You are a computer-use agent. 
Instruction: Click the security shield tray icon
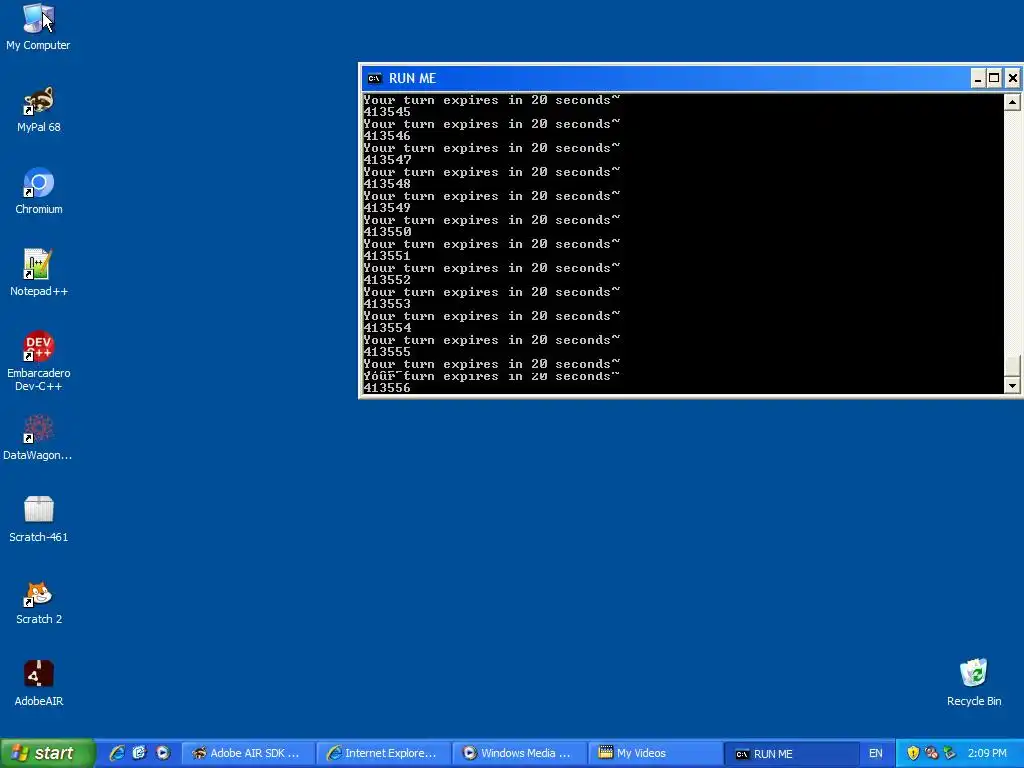point(913,753)
